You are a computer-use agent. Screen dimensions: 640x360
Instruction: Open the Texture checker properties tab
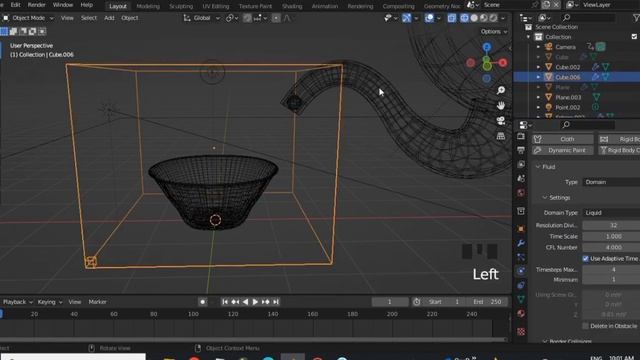521,331
